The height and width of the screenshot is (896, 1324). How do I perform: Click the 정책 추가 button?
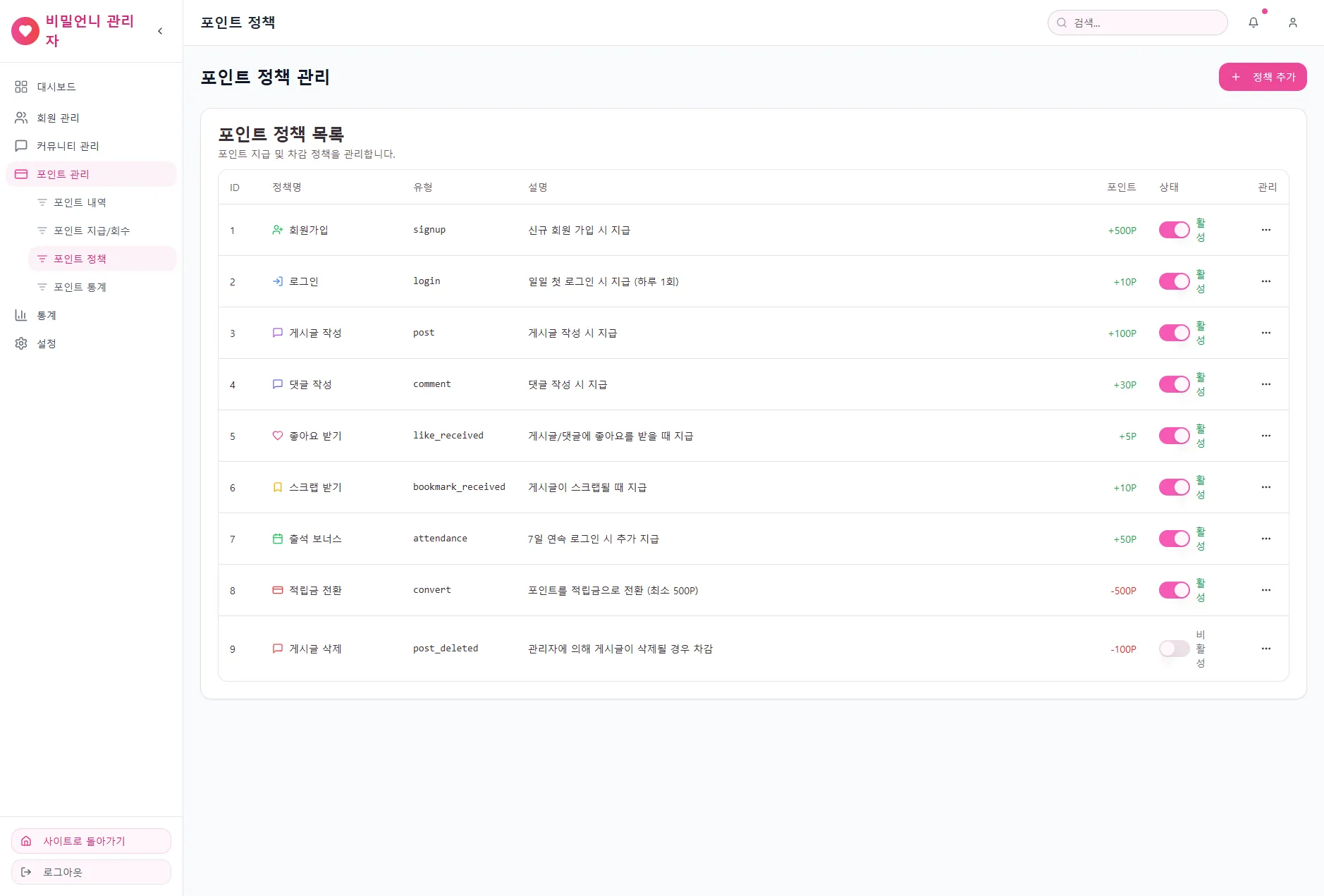[1263, 77]
